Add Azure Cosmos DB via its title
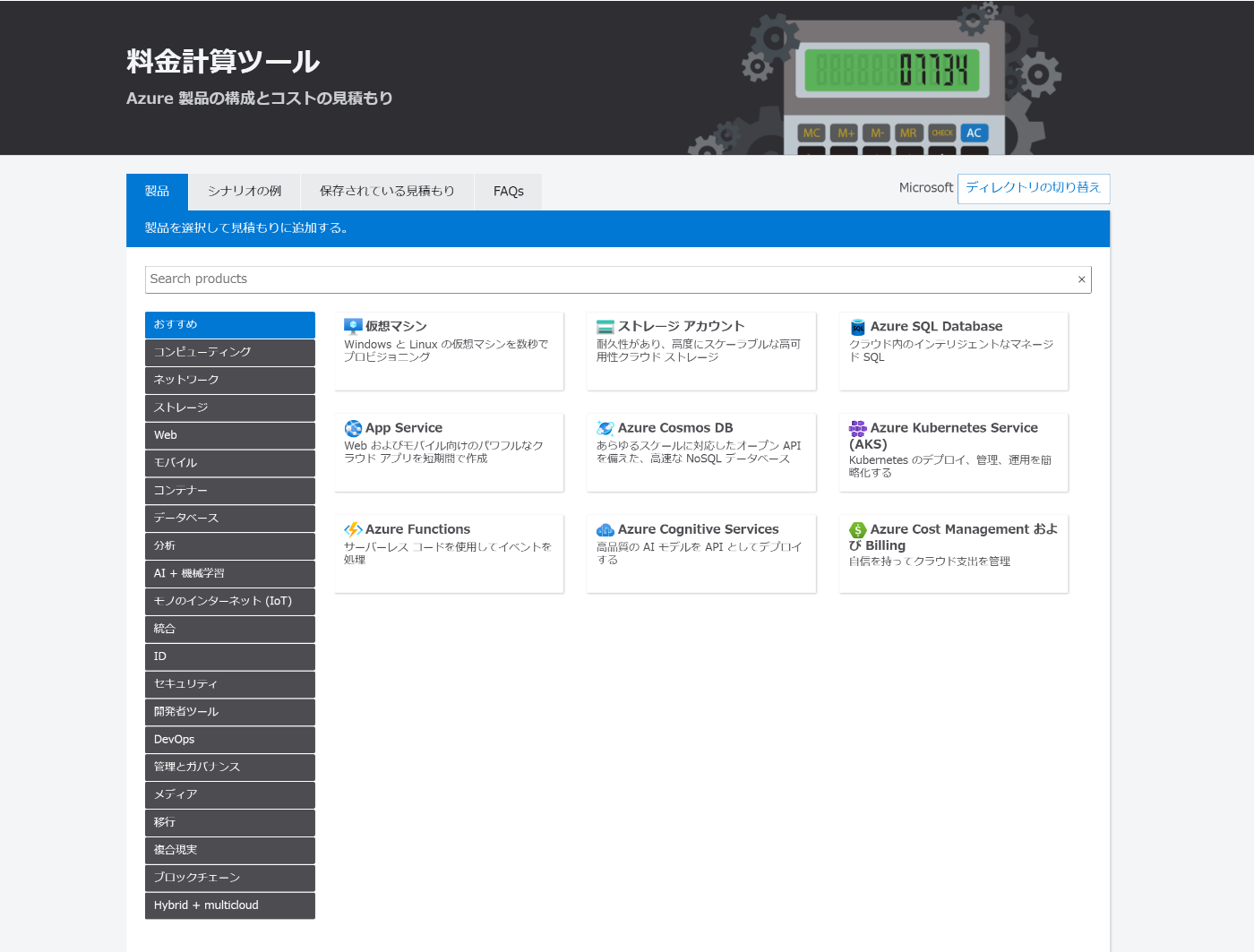 [x=675, y=428]
